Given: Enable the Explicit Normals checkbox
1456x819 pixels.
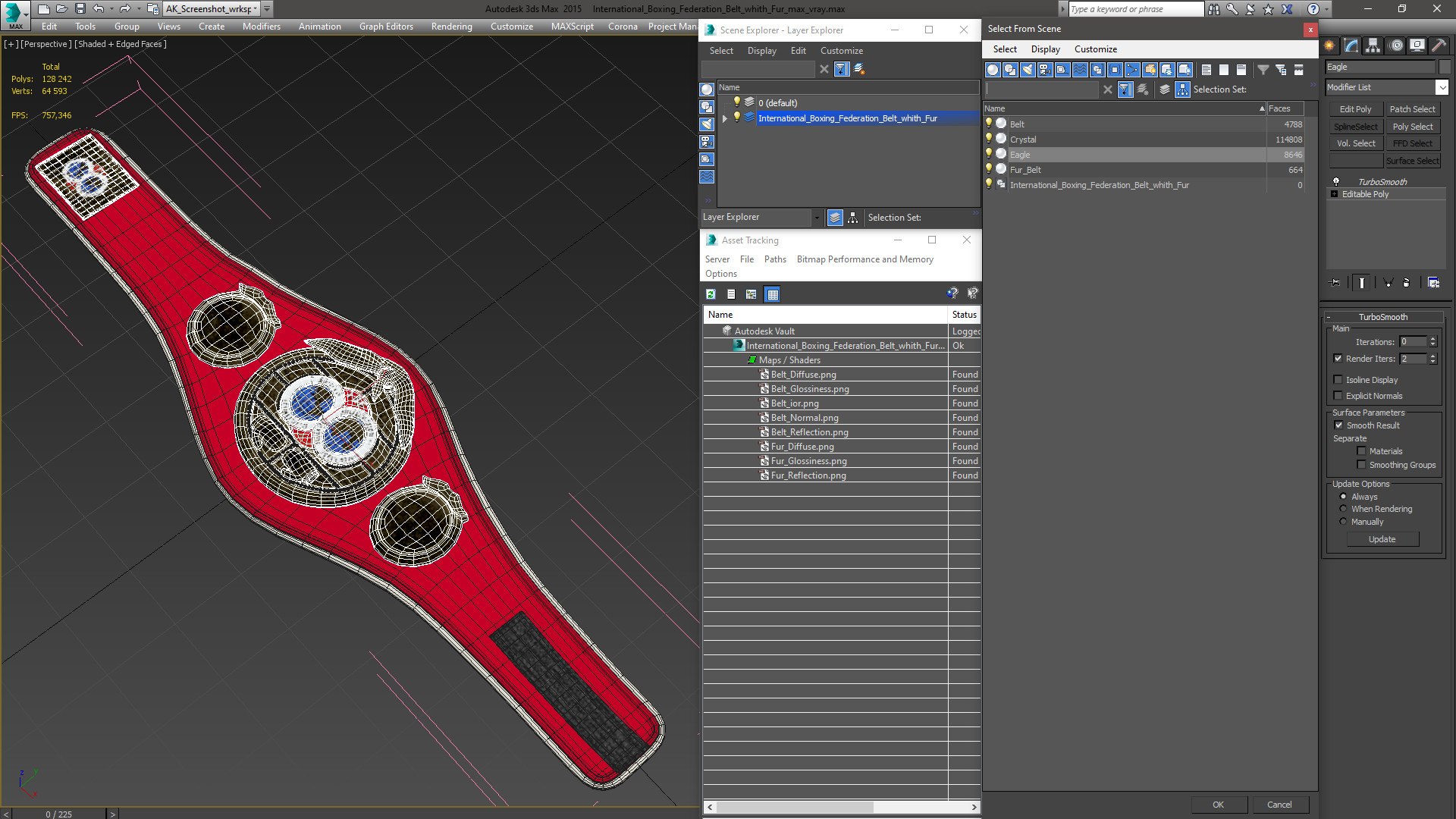Looking at the screenshot, I should pyautogui.click(x=1338, y=396).
